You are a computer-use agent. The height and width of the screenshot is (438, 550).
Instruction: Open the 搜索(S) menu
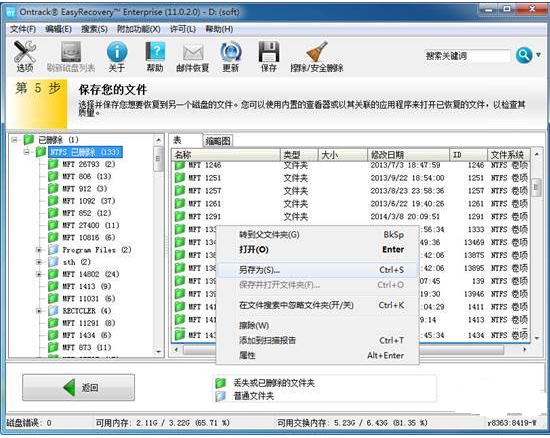point(94,29)
